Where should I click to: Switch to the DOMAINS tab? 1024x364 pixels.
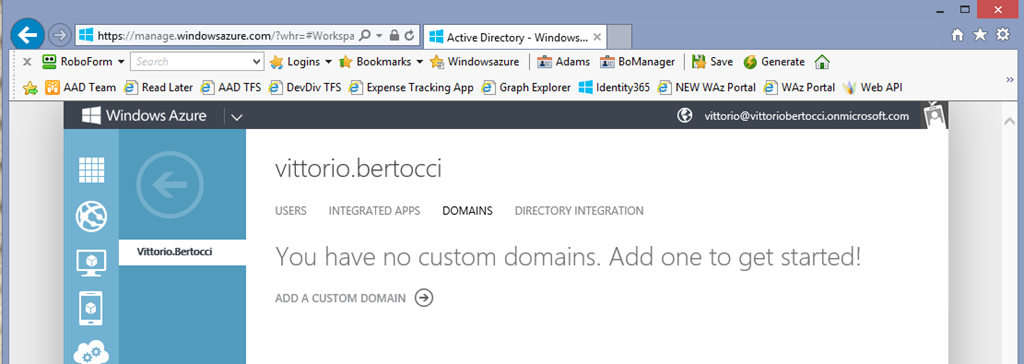coord(468,210)
